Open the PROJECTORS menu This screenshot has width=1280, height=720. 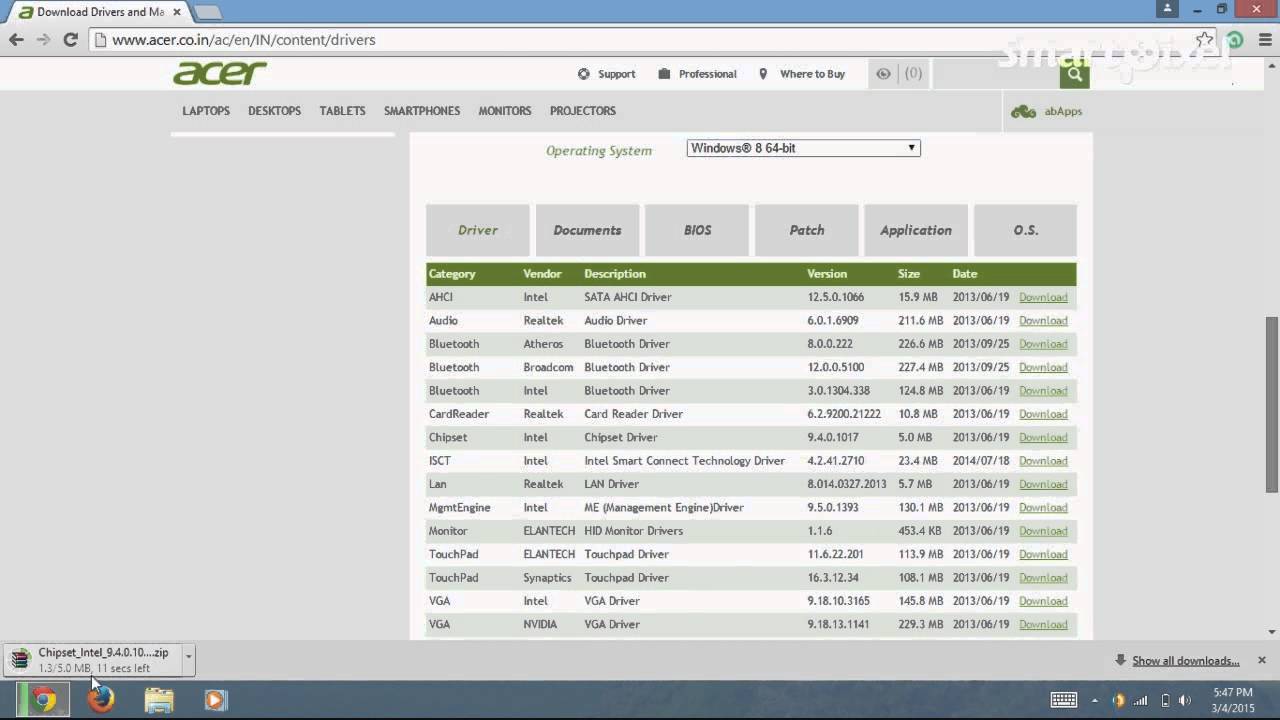583,111
